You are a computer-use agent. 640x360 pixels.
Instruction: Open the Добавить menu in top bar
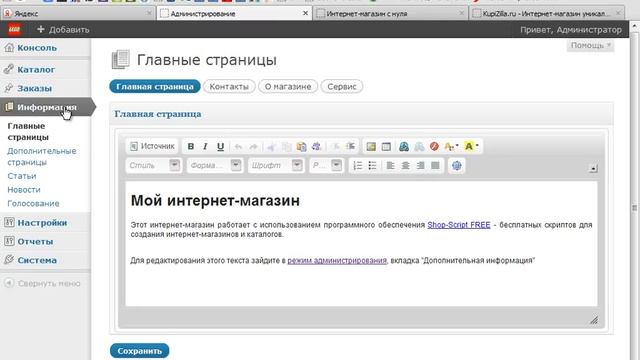pyautogui.click(x=63, y=29)
